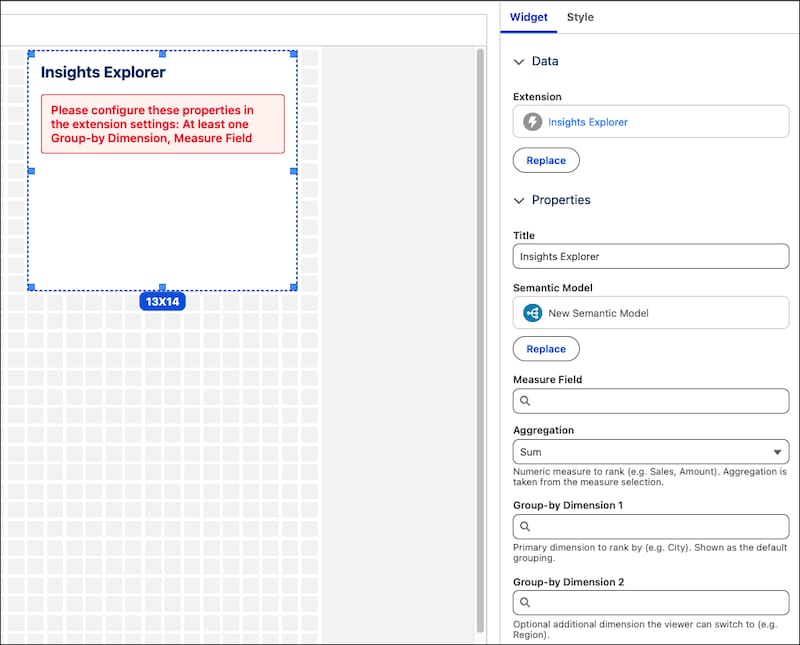Switch to the Style tab
Image resolution: width=800 pixels, height=645 pixels.
click(x=580, y=17)
